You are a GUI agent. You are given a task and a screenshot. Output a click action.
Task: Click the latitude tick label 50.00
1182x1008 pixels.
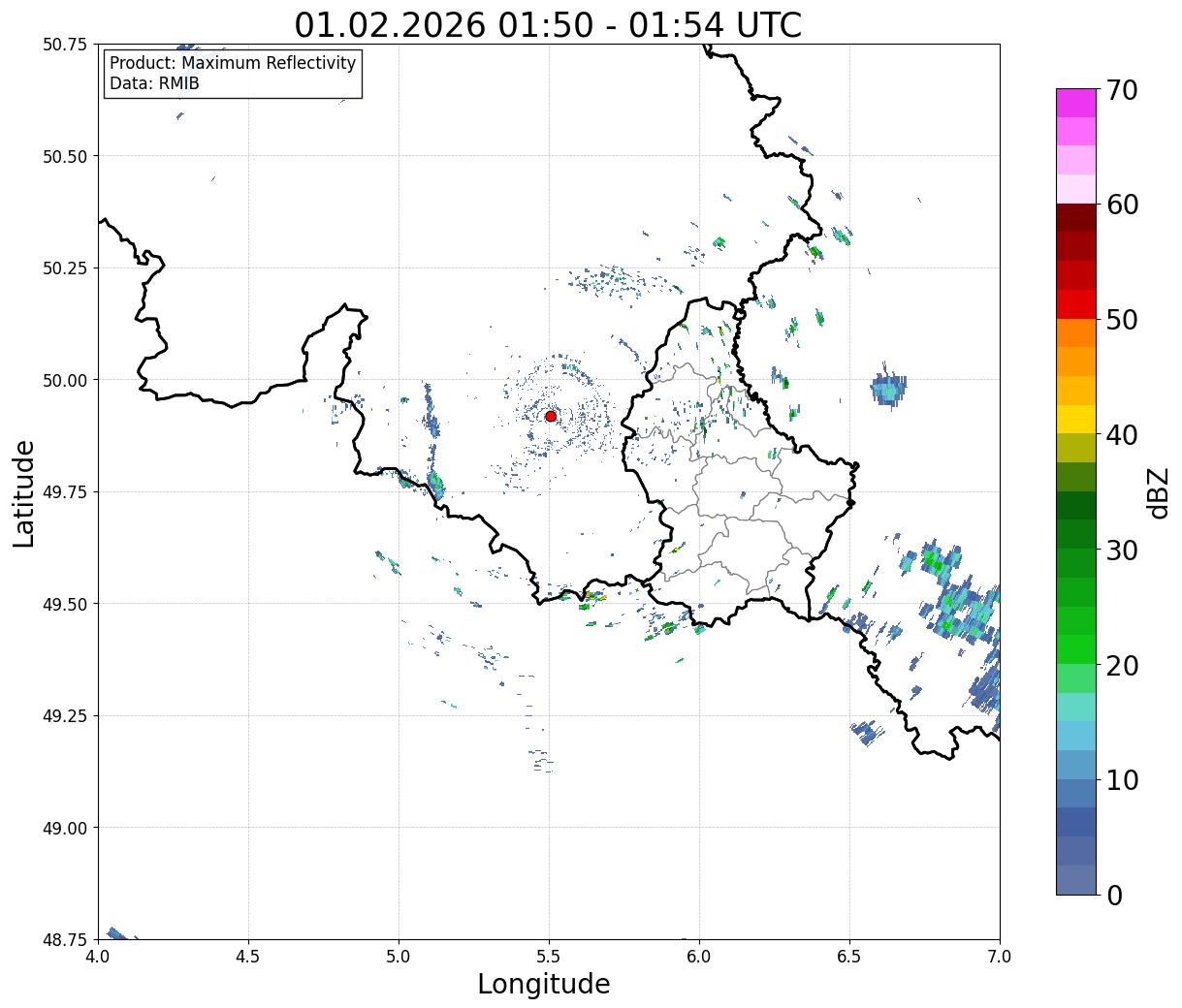click(65, 380)
